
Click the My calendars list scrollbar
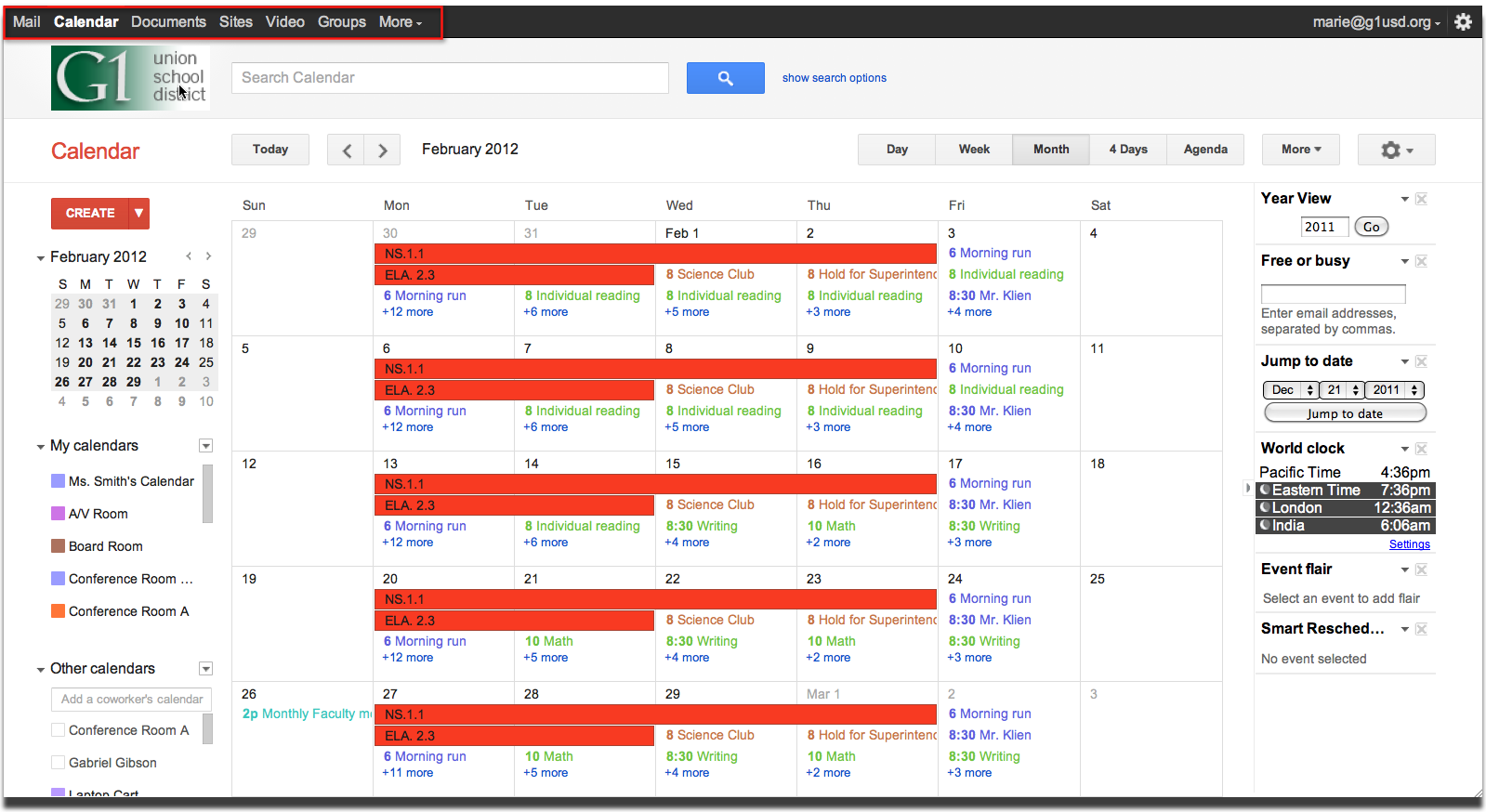pos(208,494)
